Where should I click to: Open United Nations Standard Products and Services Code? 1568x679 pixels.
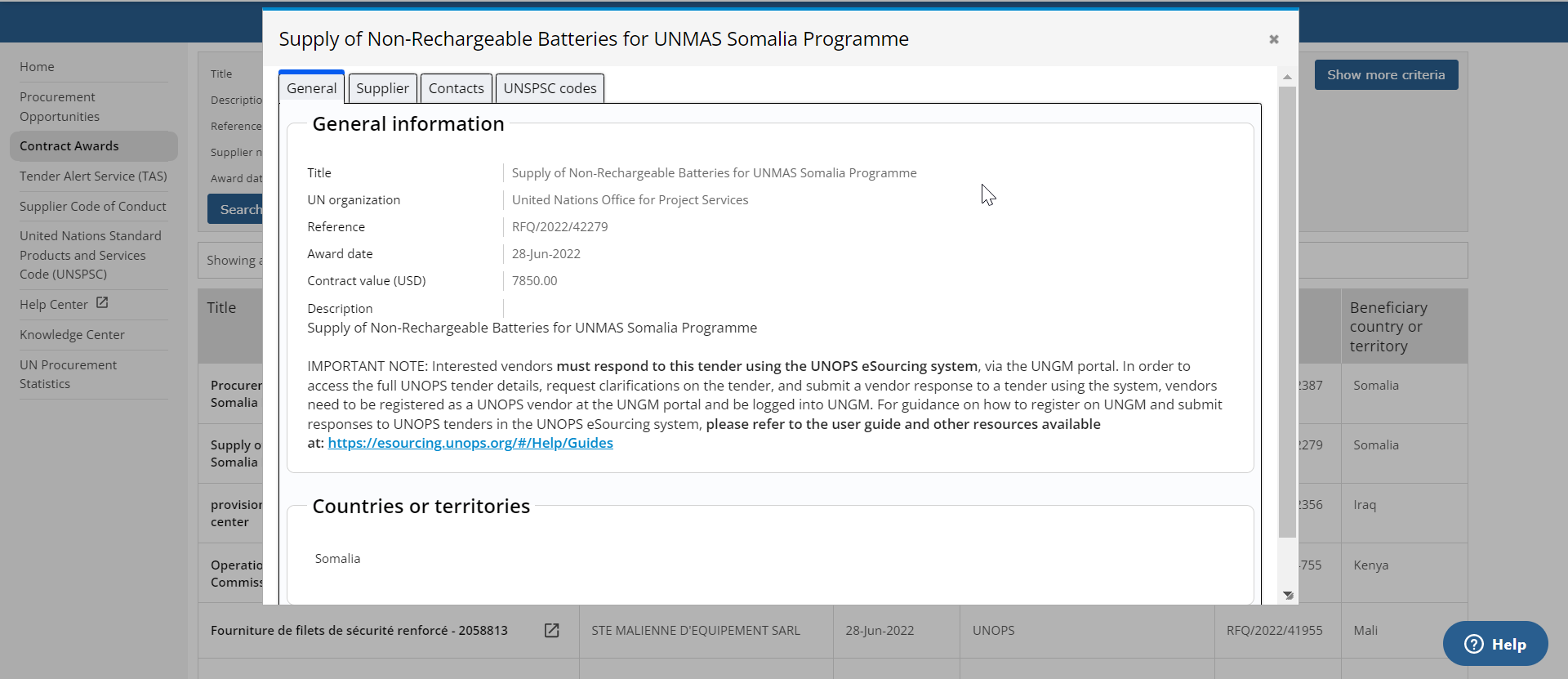[x=91, y=255]
